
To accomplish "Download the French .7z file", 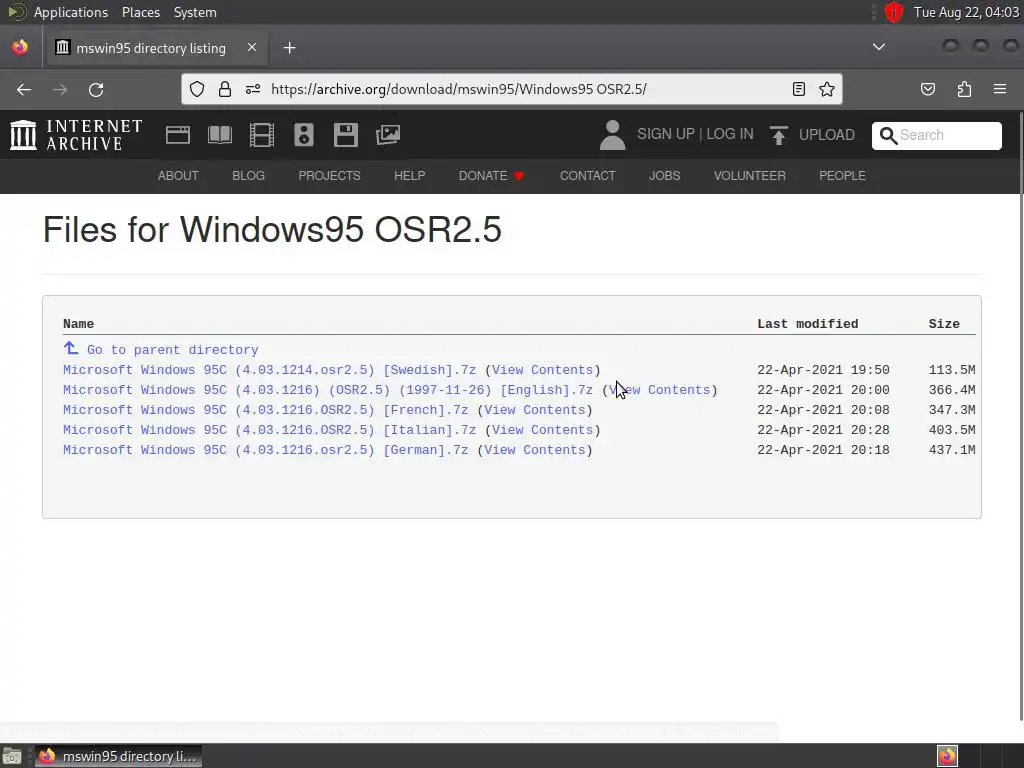I will [x=265, y=410].
